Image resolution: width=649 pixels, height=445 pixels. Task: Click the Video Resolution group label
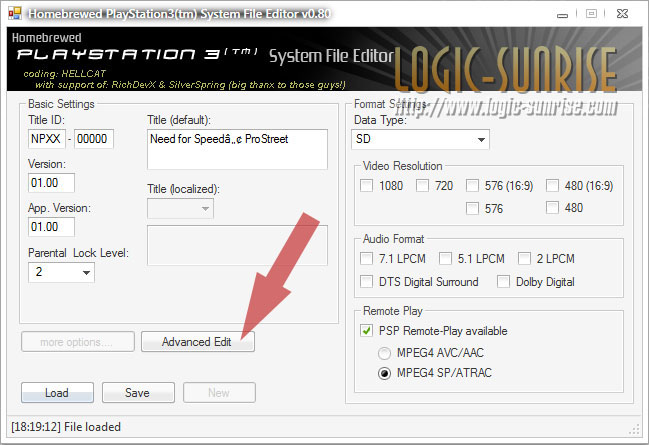[403, 166]
